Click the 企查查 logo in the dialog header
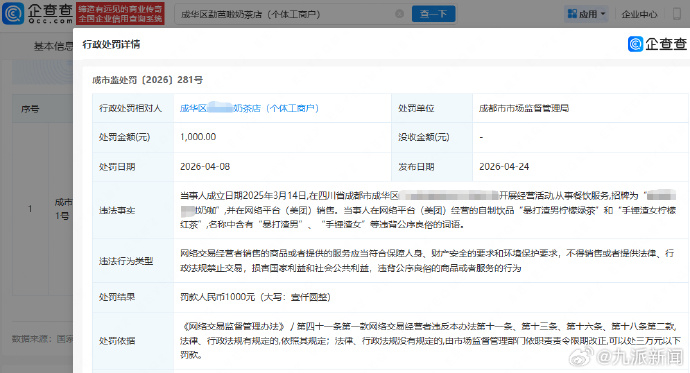The height and width of the screenshot is (373, 690). [657, 44]
